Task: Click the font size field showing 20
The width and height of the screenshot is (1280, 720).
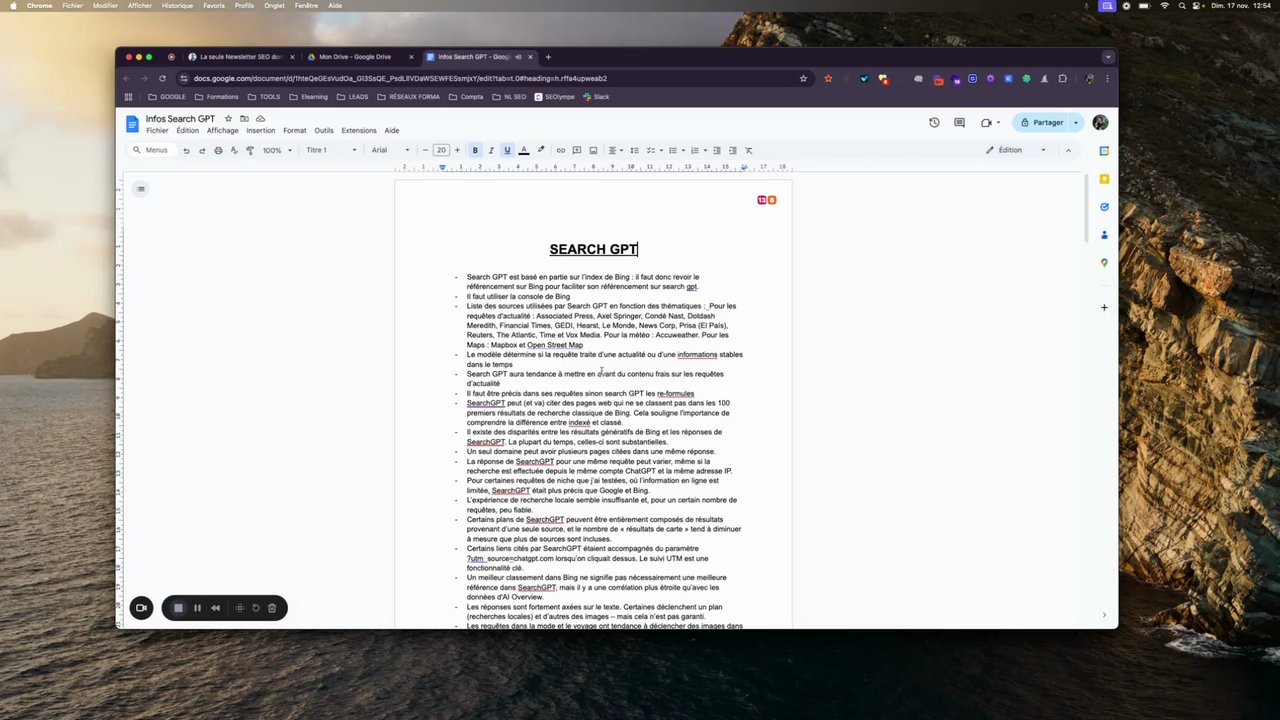Action: 441,150
